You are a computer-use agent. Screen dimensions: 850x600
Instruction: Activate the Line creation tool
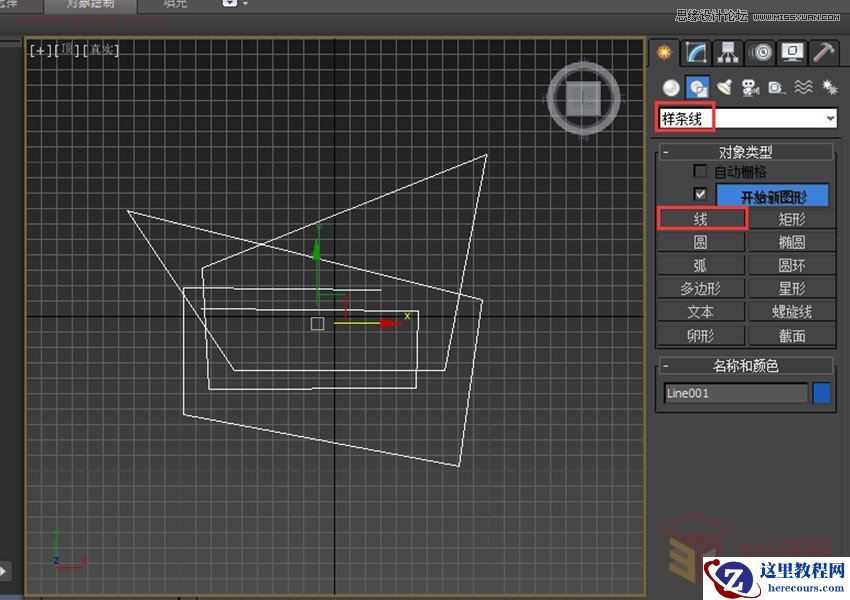click(x=701, y=218)
